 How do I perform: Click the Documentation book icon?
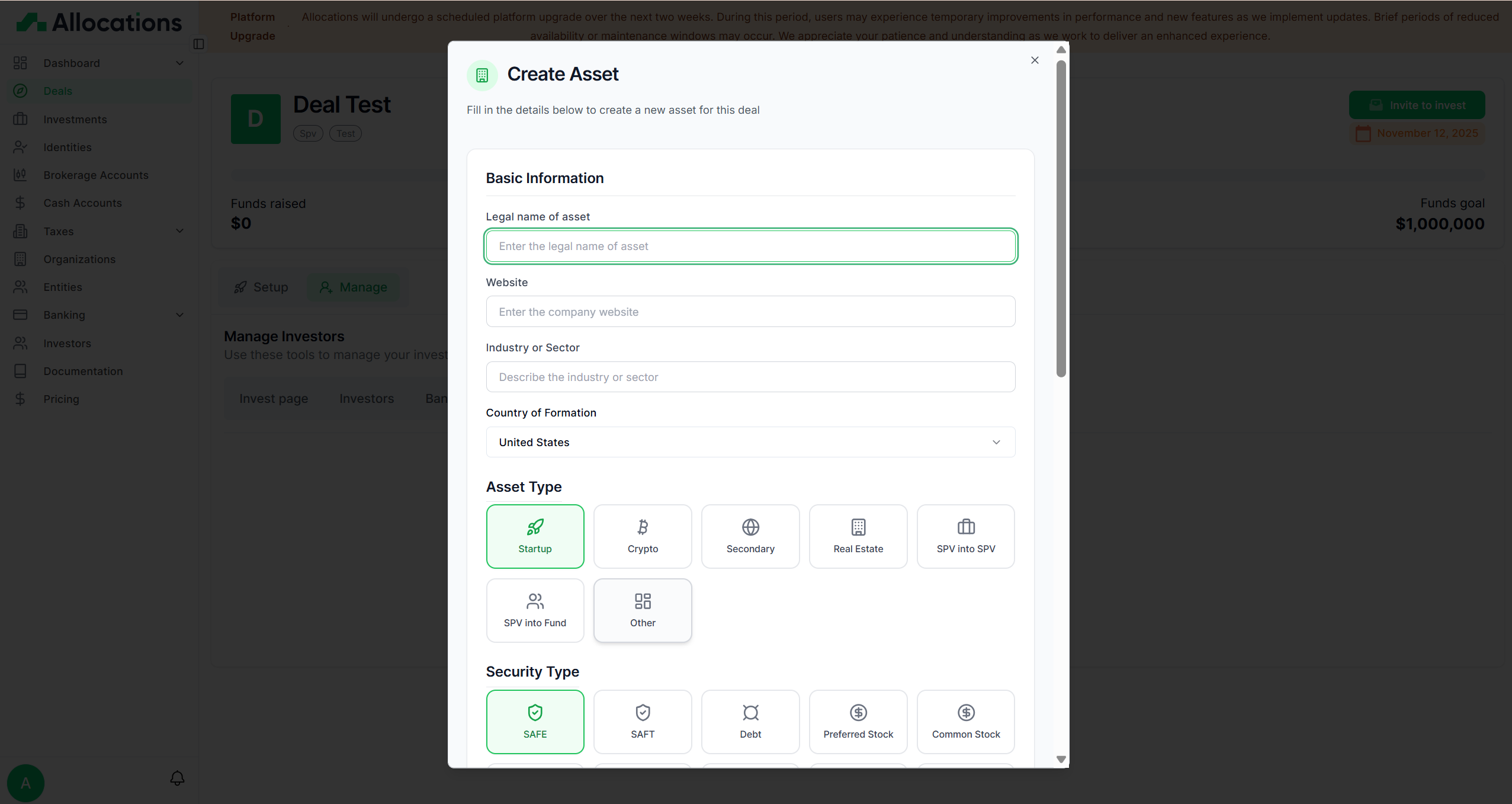click(20, 371)
